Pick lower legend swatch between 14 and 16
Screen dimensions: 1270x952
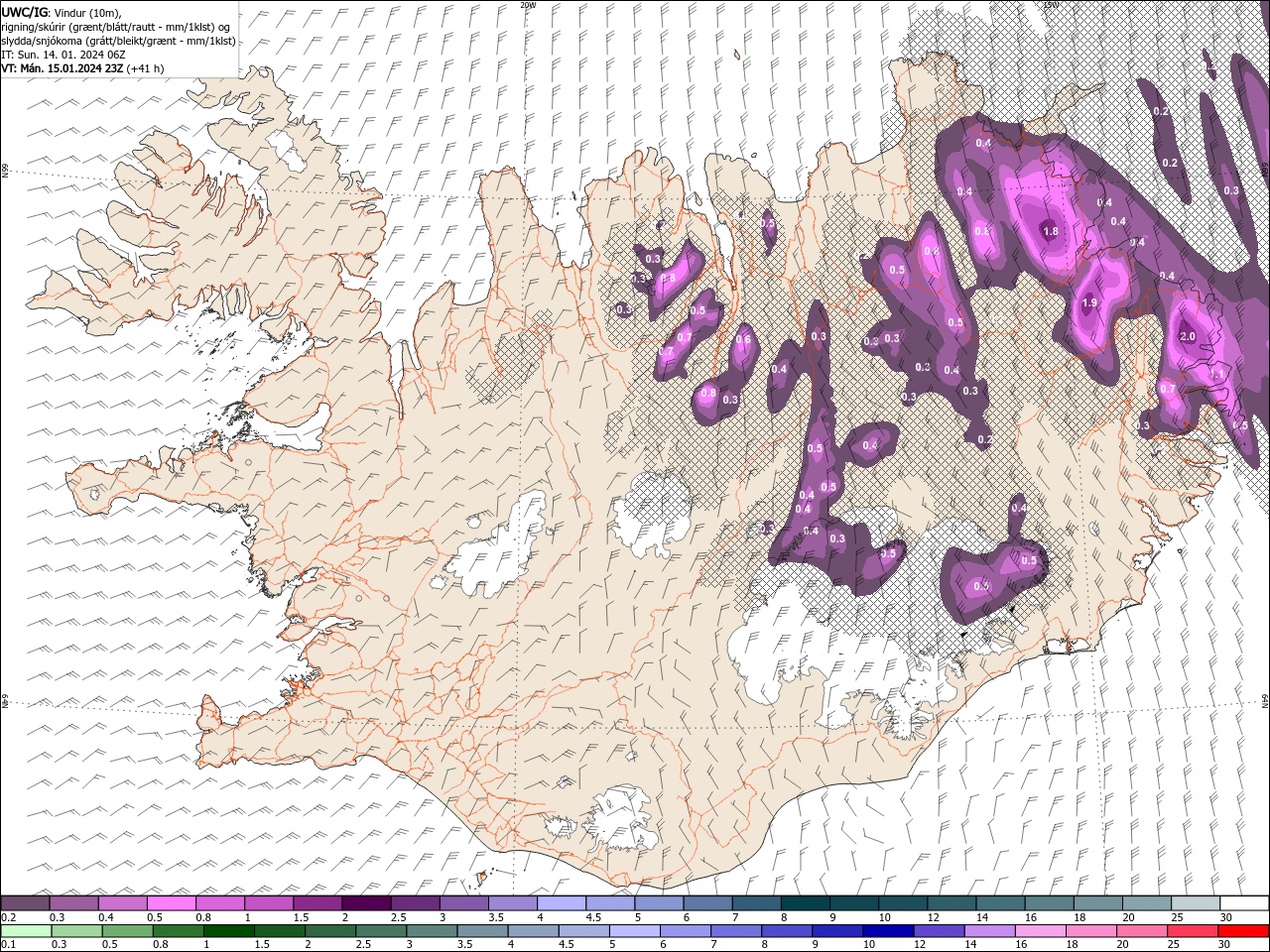point(990,931)
